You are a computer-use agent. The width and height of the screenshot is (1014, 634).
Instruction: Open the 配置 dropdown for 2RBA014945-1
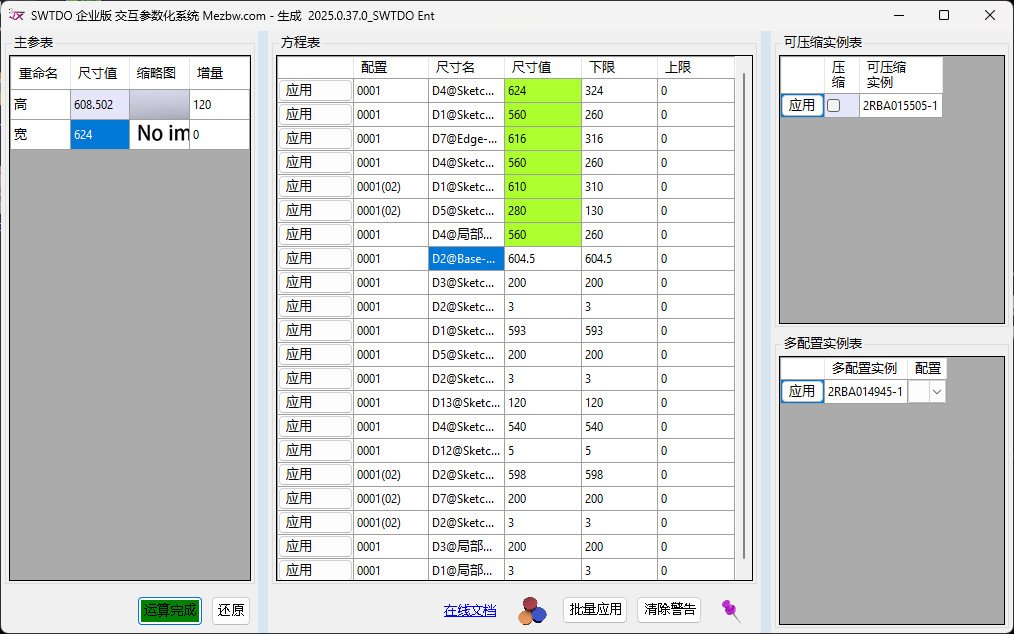tap(936, 392)
